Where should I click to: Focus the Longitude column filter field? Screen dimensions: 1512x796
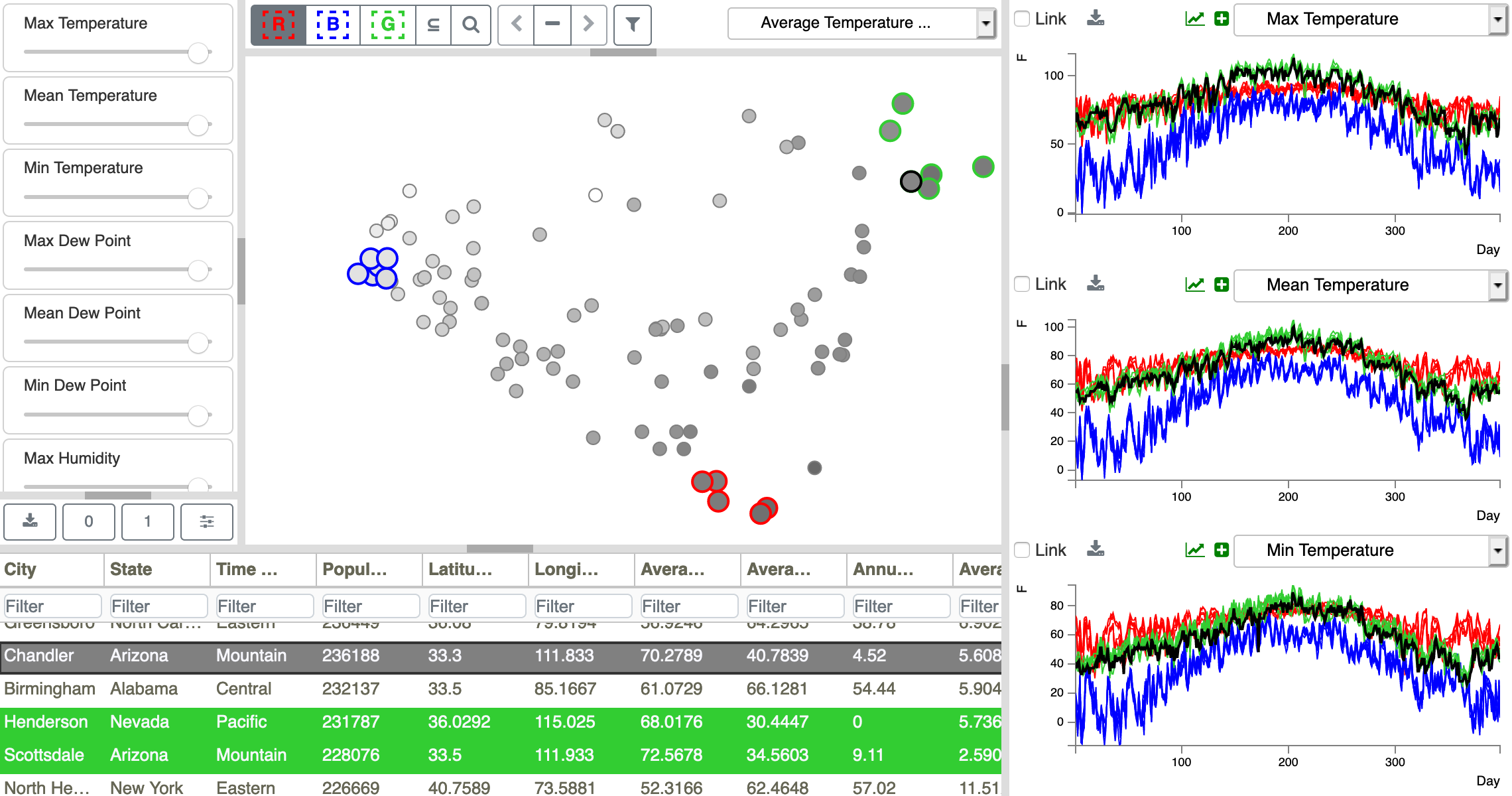[x=583, y=606]
